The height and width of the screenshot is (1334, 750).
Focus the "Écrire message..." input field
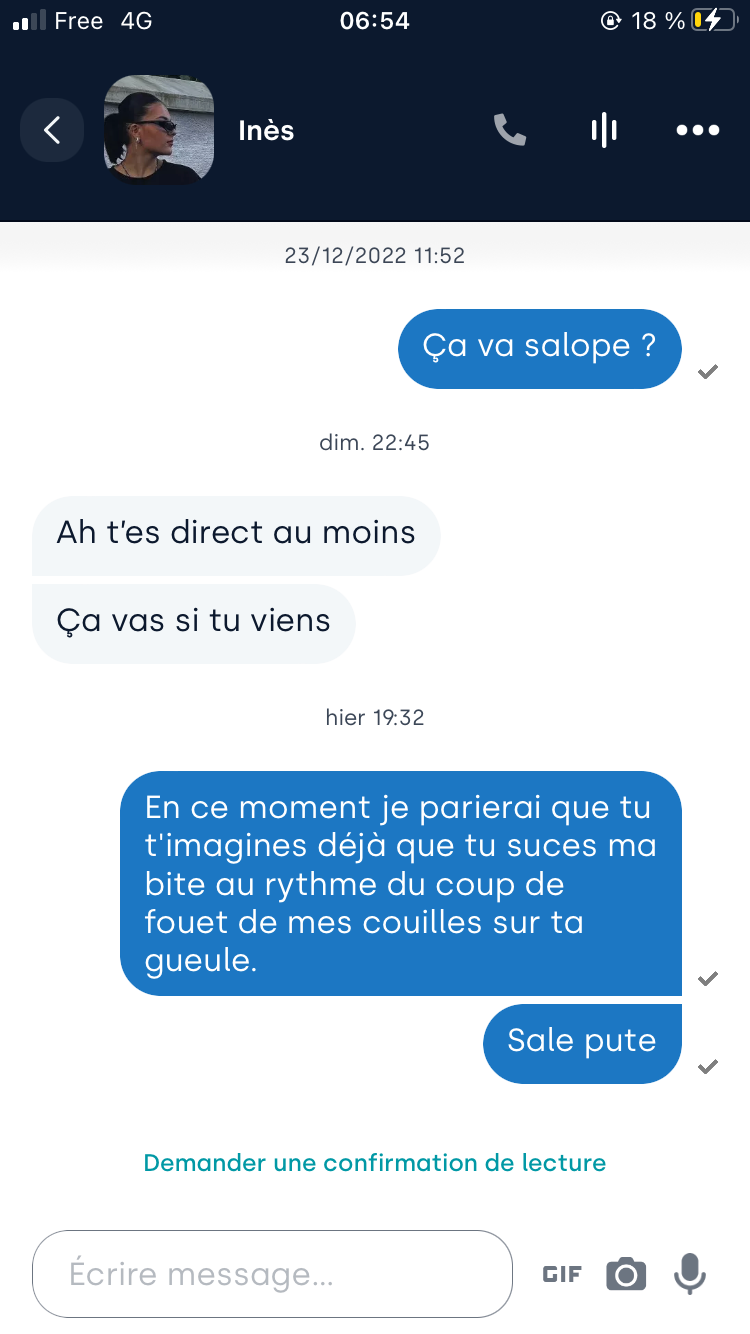(272, 1274)
